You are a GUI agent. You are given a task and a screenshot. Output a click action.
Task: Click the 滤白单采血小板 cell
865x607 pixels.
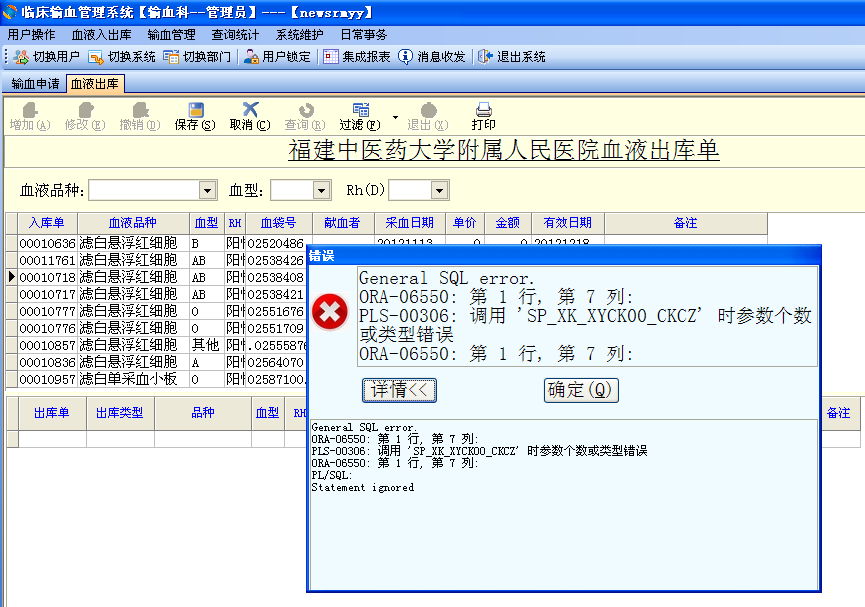[x=134, y=380]
